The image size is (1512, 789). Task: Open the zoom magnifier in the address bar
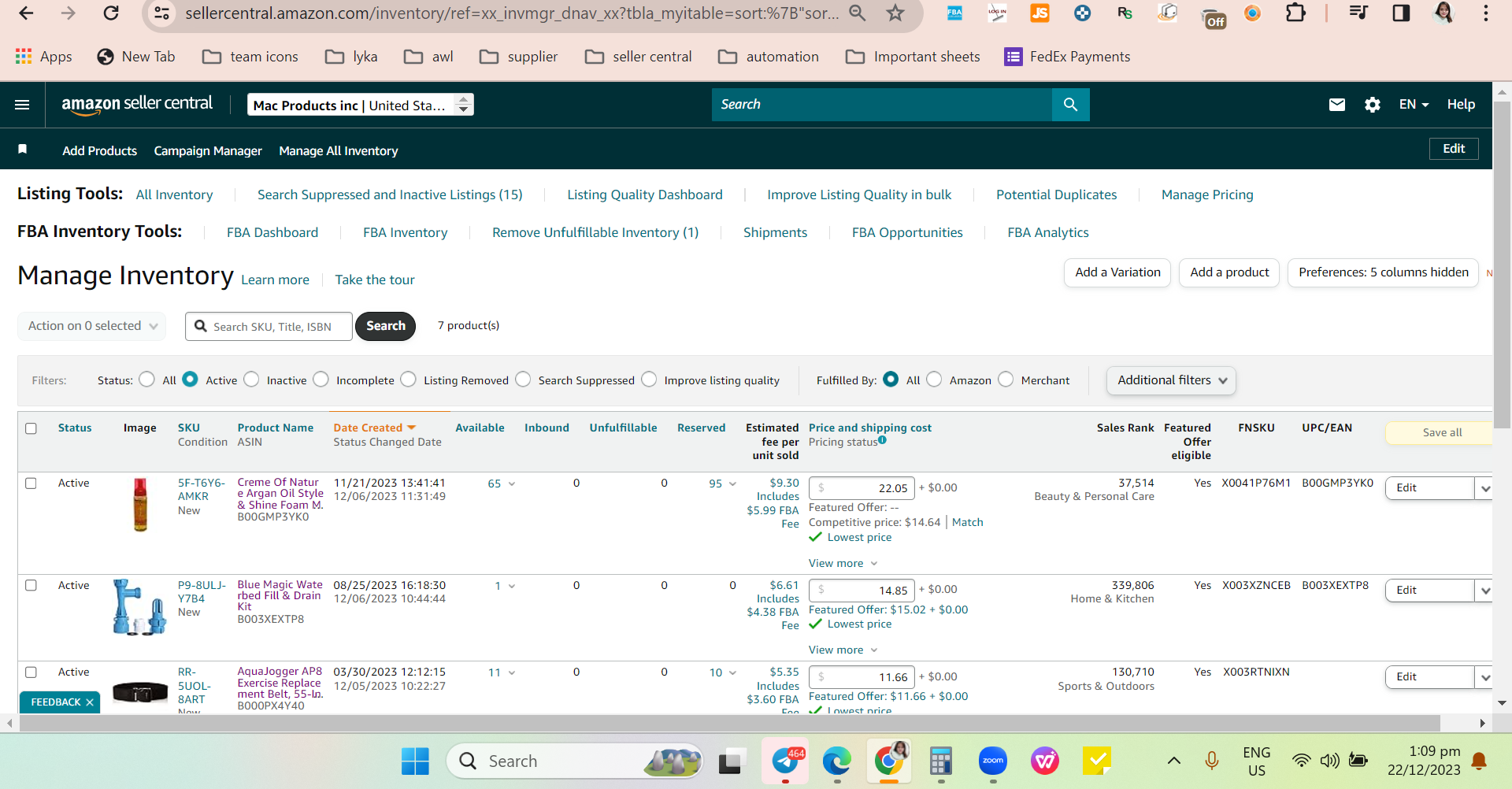coord(858,13)
